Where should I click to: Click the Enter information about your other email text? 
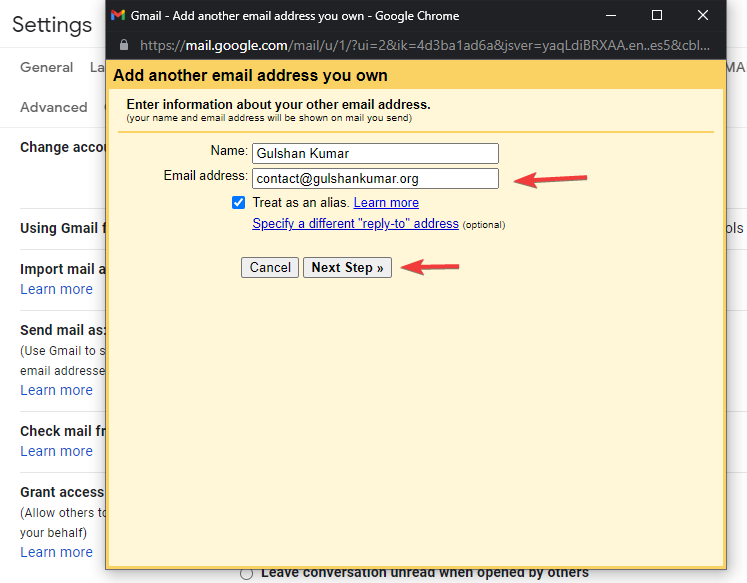tap(278, 104)
